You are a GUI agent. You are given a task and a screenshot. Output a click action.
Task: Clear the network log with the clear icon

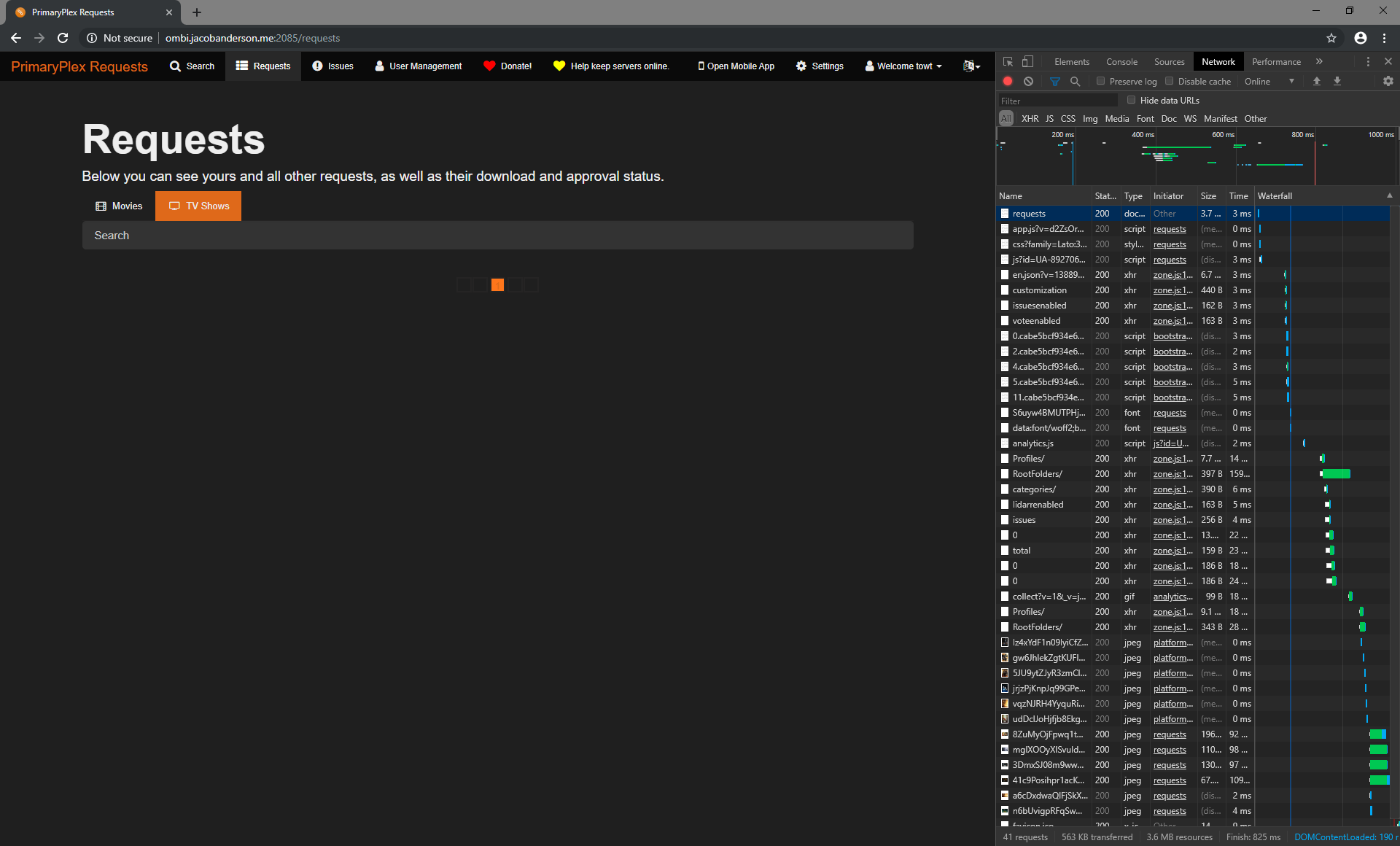click(1028, 81)
